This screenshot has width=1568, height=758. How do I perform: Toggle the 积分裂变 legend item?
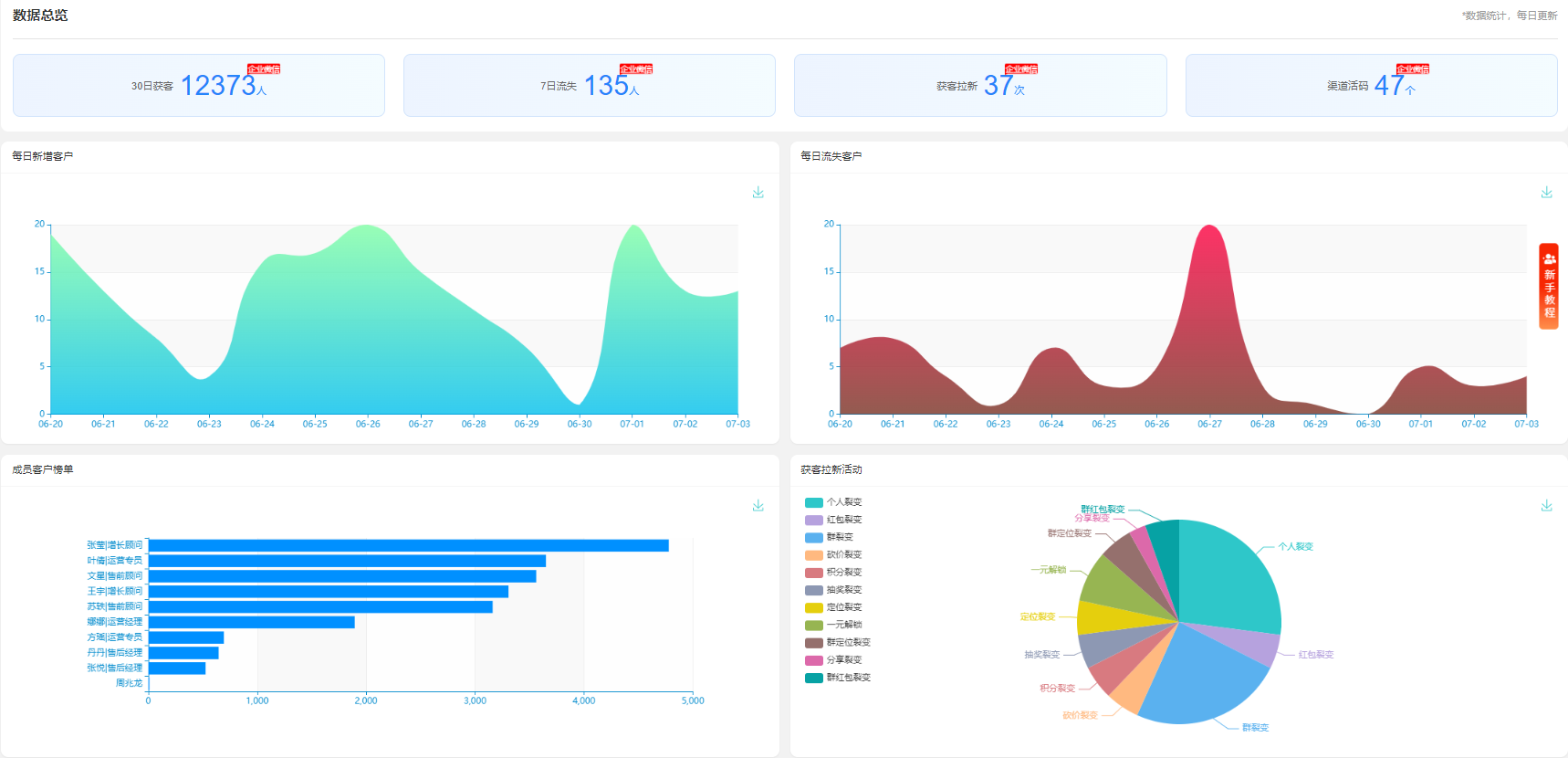click(x=833, y=573)
